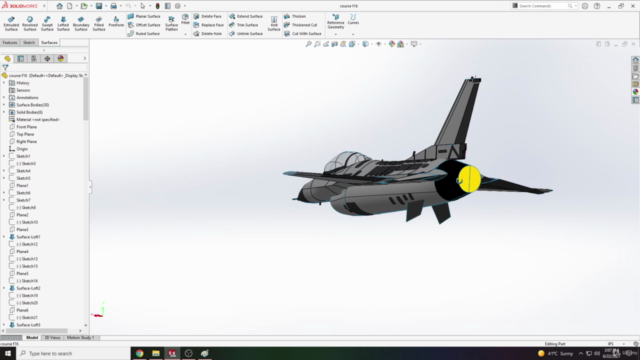Screen dimensions: 640x360
Task: Select the Front Plane item
Action: point(23,127)
